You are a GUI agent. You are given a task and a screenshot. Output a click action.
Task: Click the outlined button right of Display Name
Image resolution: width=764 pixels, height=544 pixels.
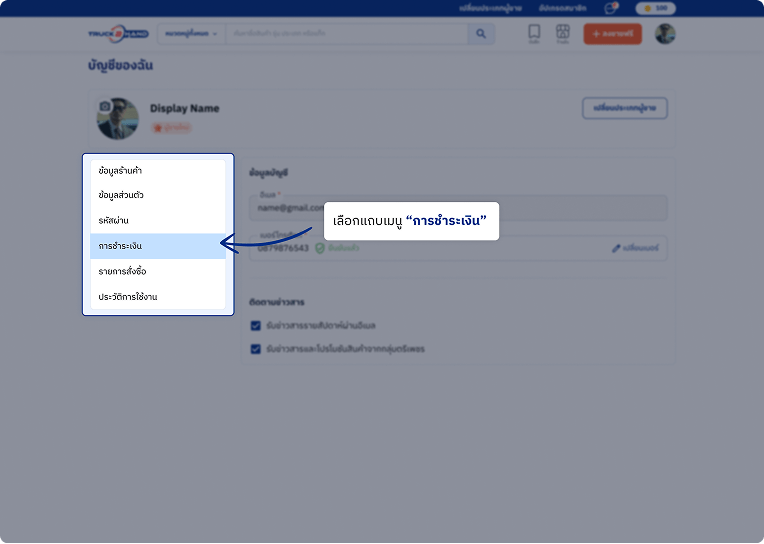pyautogui.click(x=624, y=108)
